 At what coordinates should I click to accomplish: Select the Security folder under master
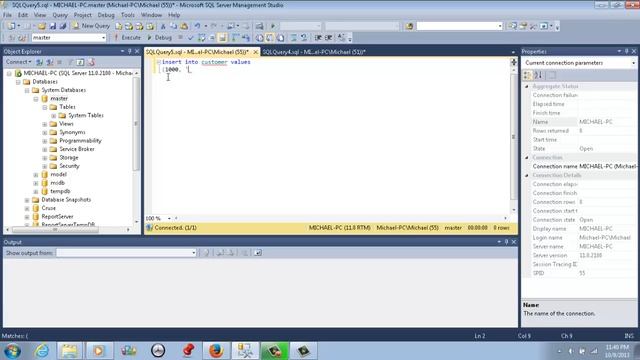pyautogui.click(x=69, y=166)
